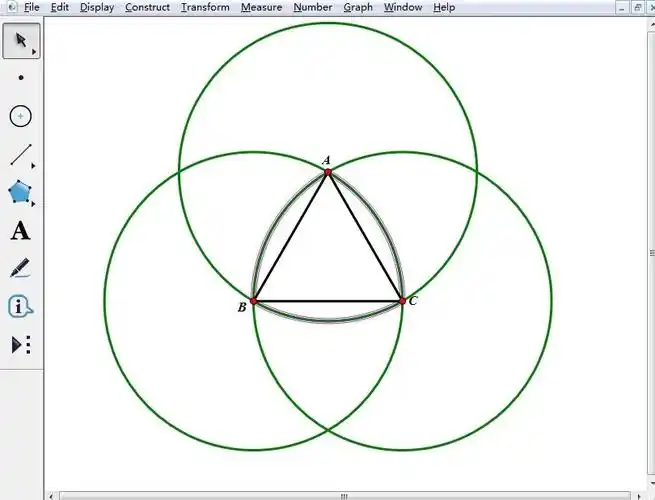This screenshot has height=500, width=655.
Task: Activate the Compass circle tool
Action: pos(21,117)
